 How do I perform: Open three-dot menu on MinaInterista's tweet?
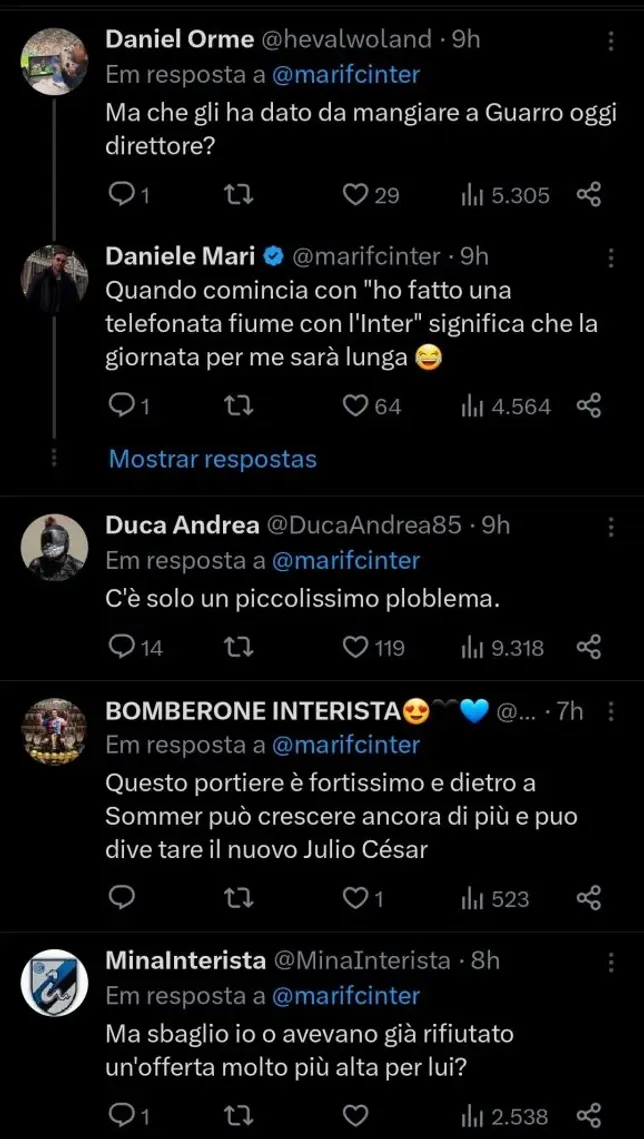click(612, 962)
